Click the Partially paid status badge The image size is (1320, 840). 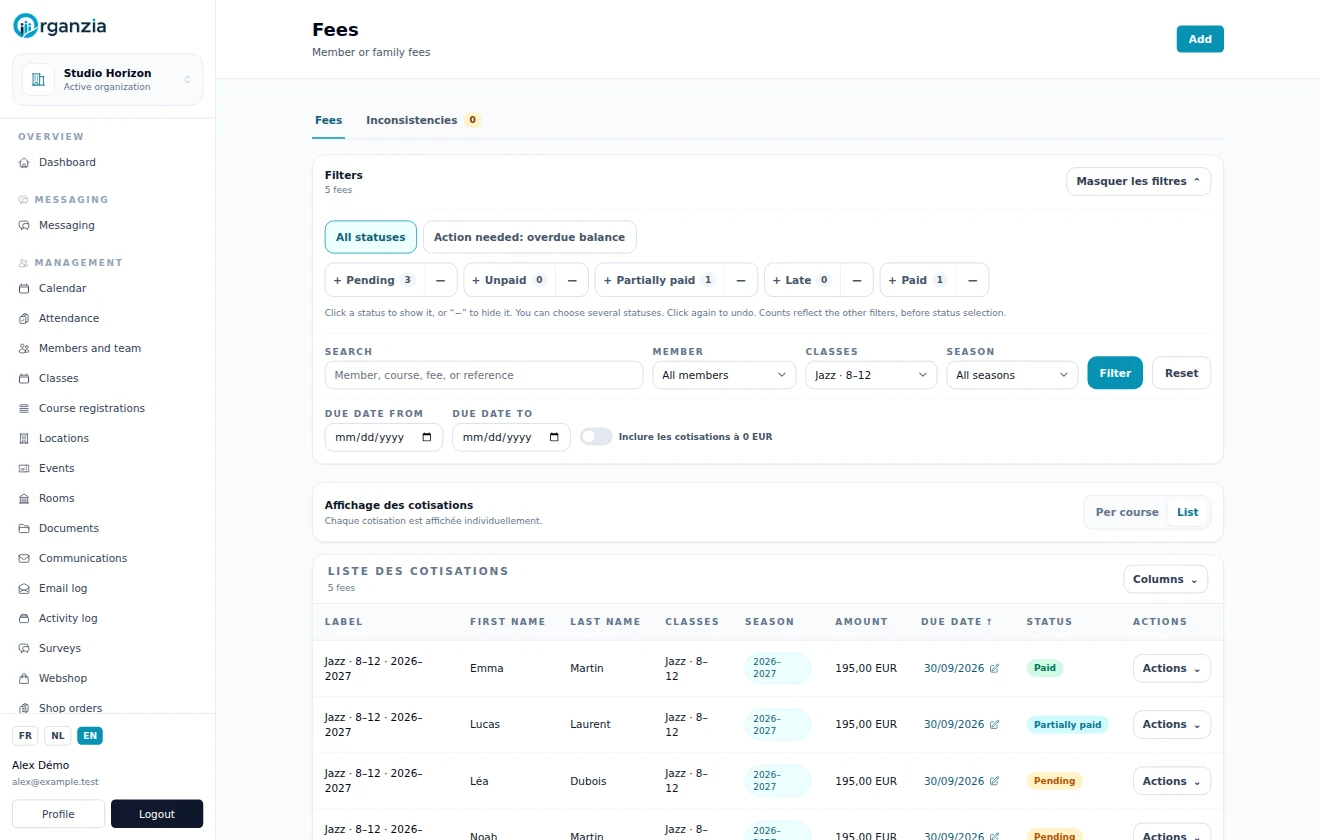[1067, 724]
